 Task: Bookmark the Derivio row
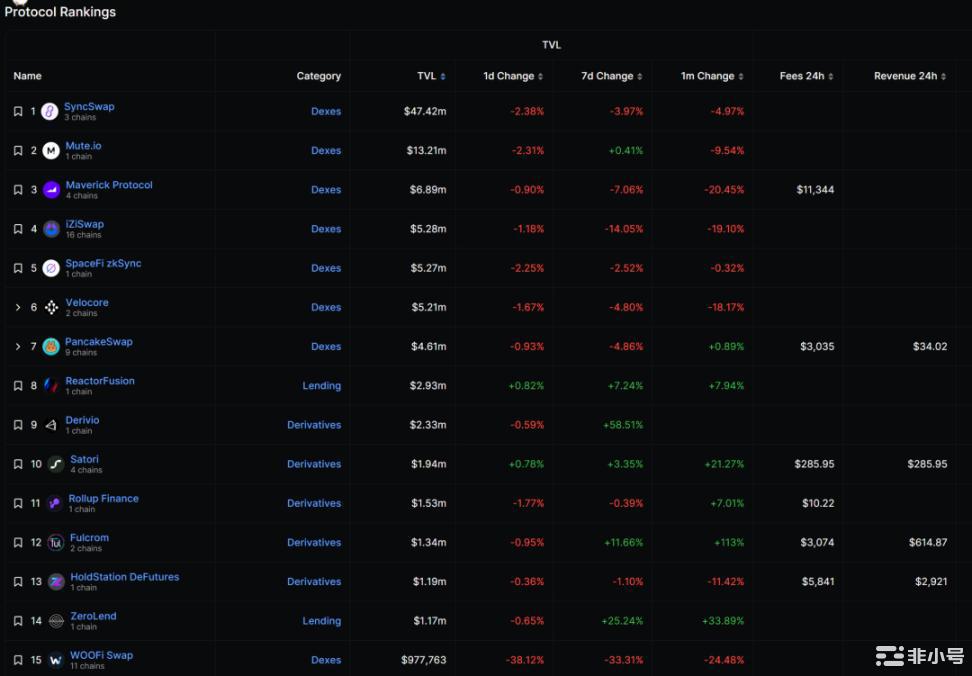coord(18,425)
